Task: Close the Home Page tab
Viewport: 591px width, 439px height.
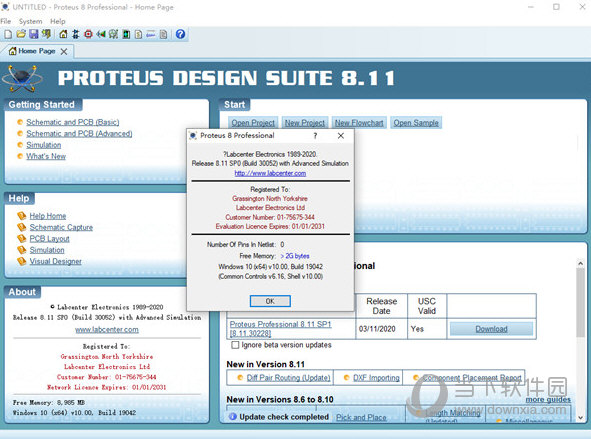Action: 64,52
